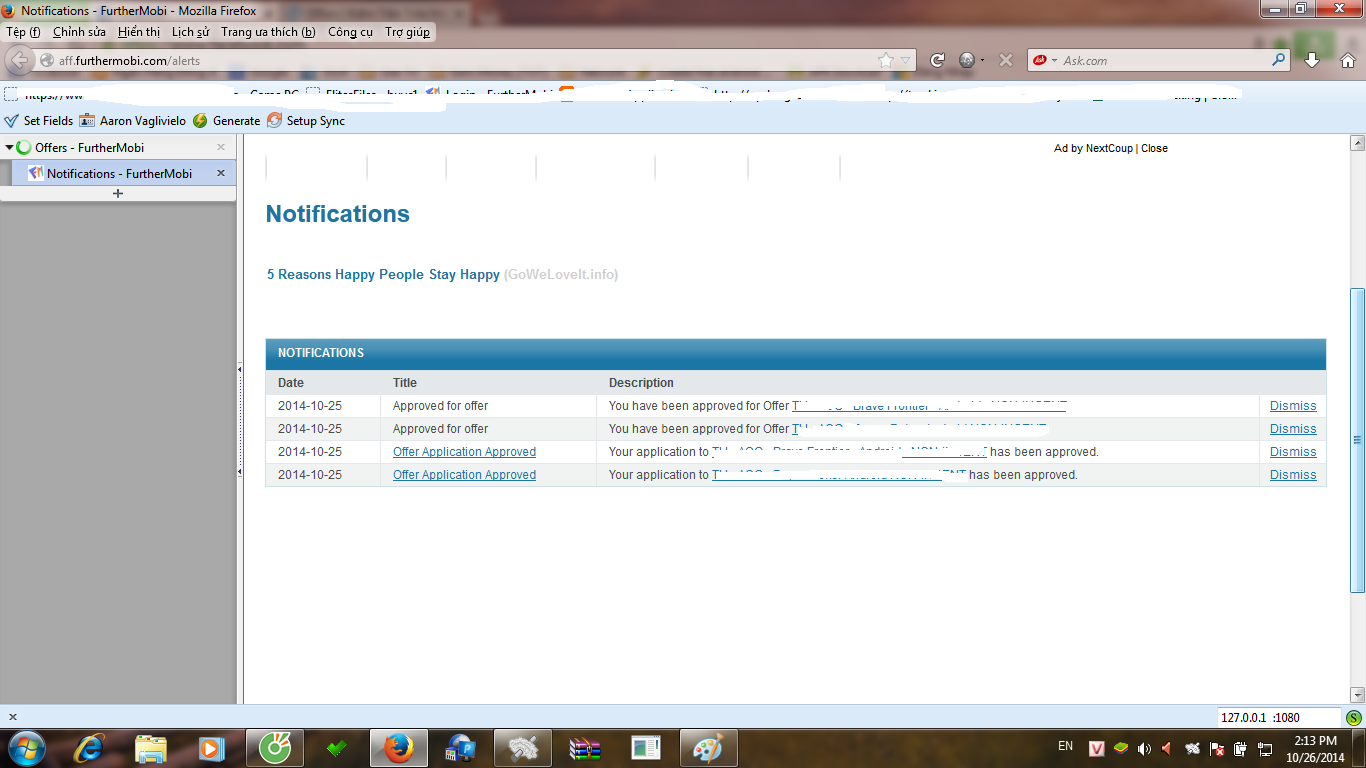Click the Windows Start button

(26, 747)
